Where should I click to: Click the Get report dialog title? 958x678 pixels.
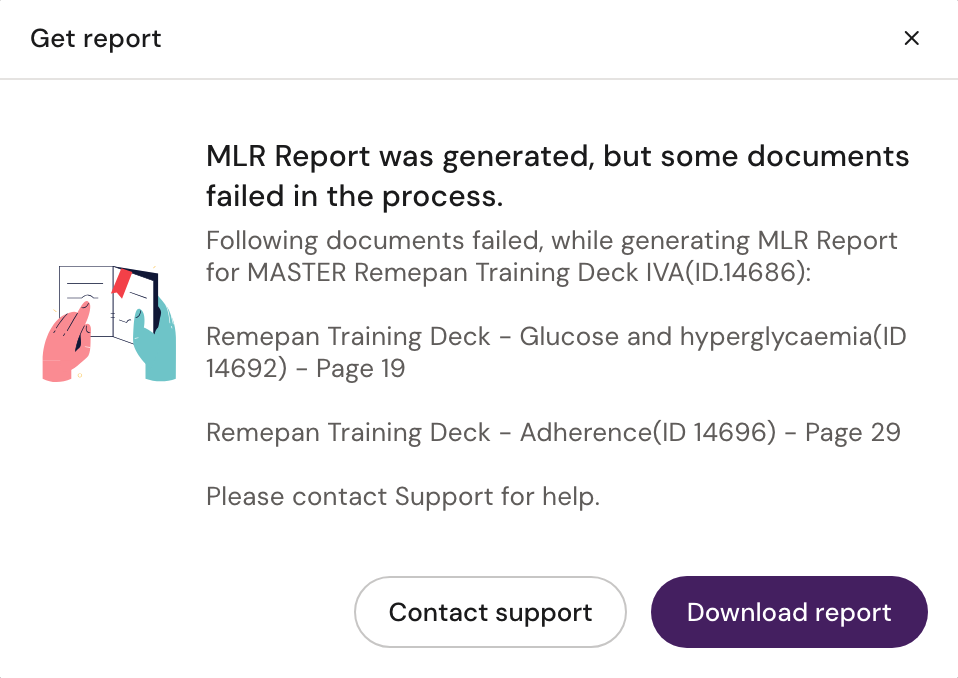[96, 39]
